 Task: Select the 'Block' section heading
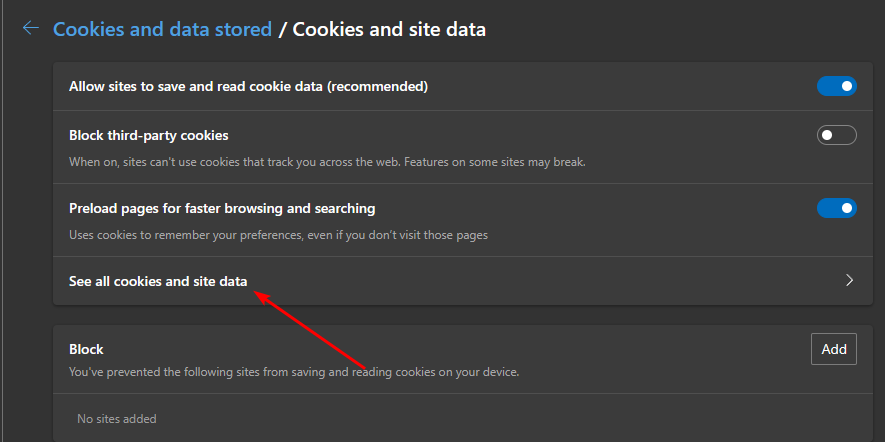(x=86, y=349)
